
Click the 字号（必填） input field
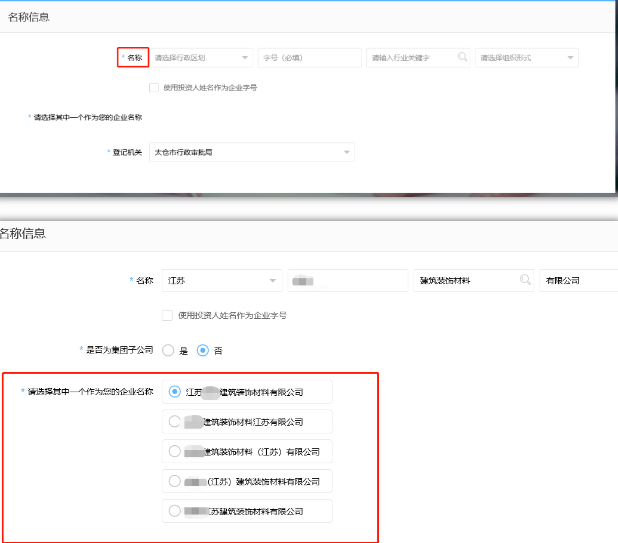coord(309,58)
